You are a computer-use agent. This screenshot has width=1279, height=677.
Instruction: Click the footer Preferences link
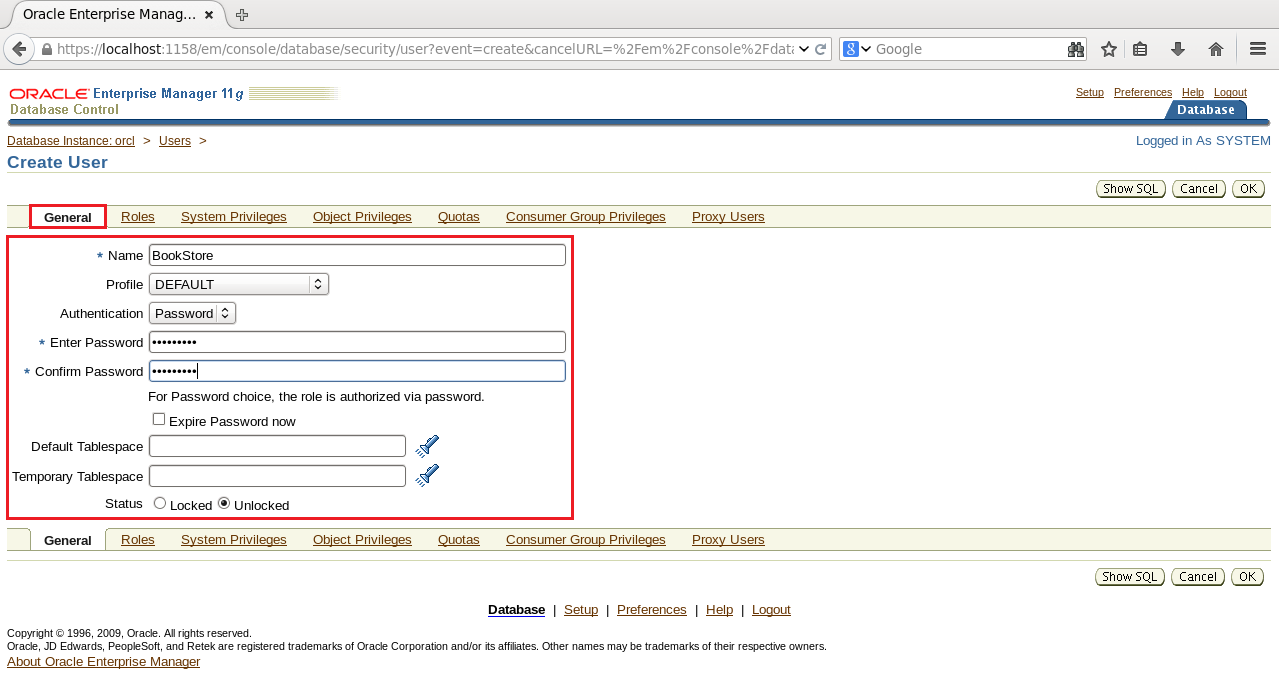(x=652, y=610)
